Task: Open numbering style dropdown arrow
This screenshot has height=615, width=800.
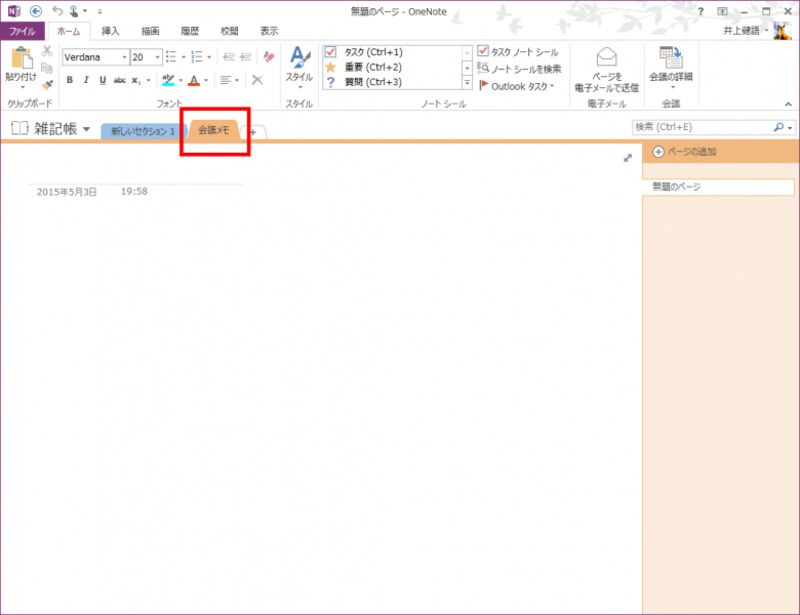Action: pos(209,57)
